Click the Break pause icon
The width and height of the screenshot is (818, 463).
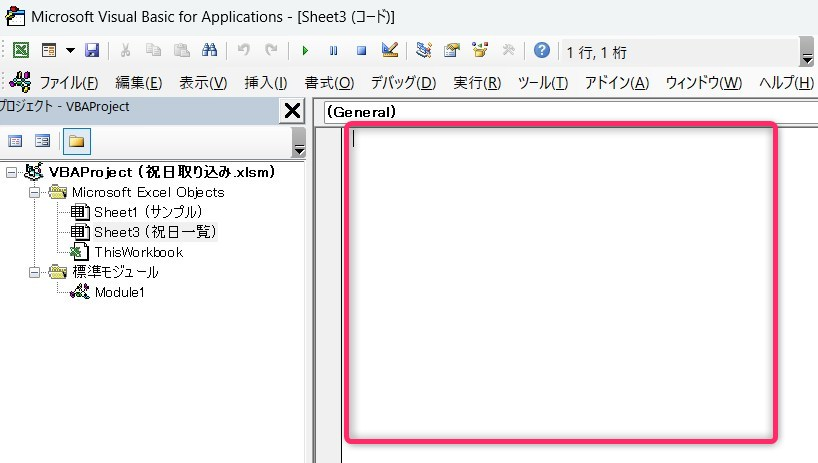333,51
